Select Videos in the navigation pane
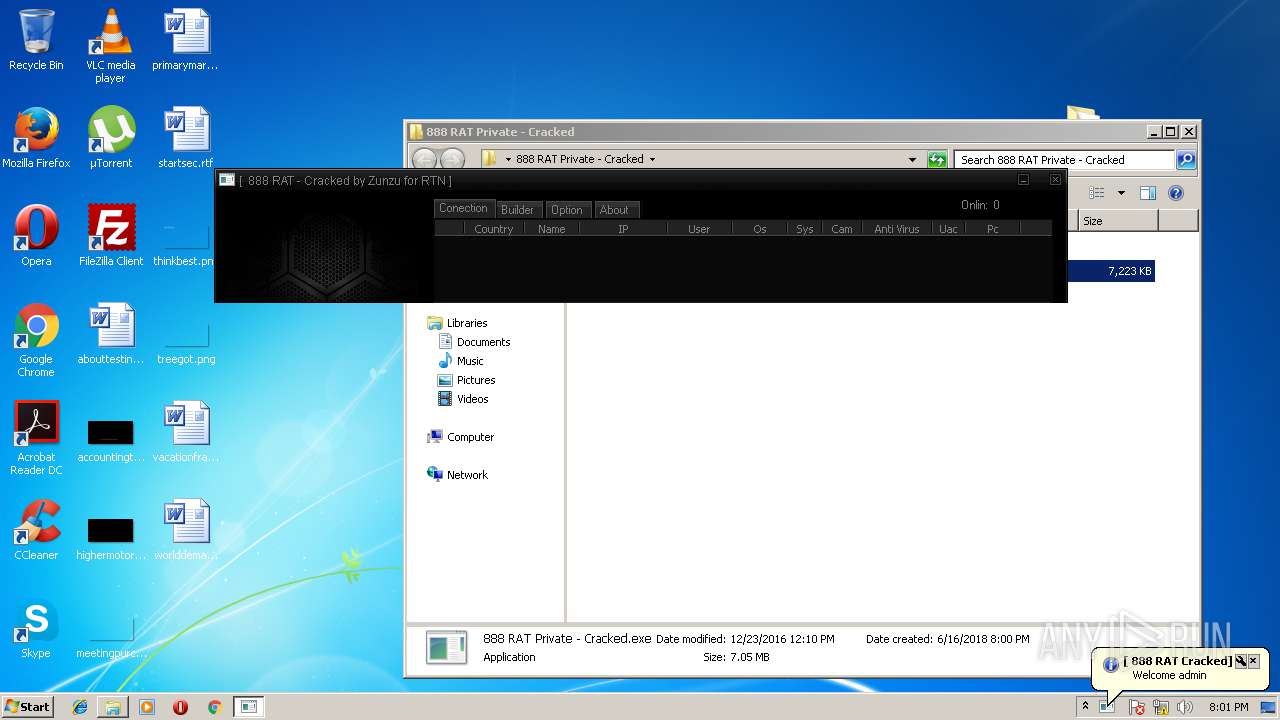The width and height of the screenshot is (1280, 720). 472,399
